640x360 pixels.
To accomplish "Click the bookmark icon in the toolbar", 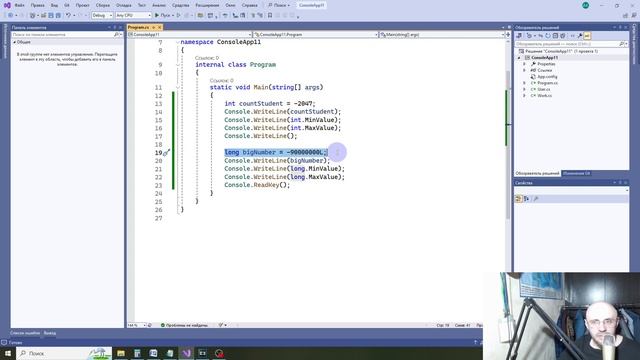I will point(270,15).
